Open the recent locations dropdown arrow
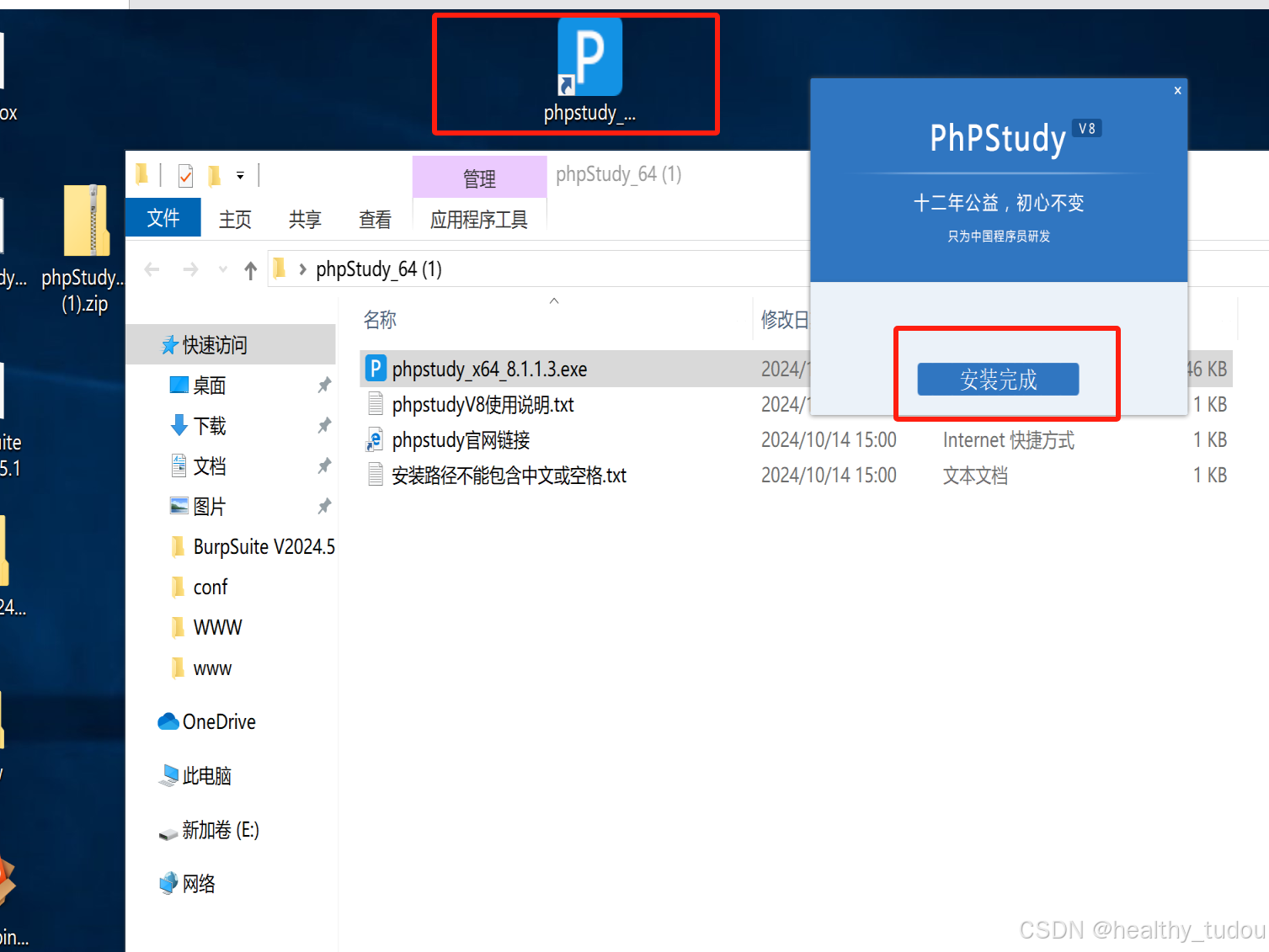 click(223, 269)
